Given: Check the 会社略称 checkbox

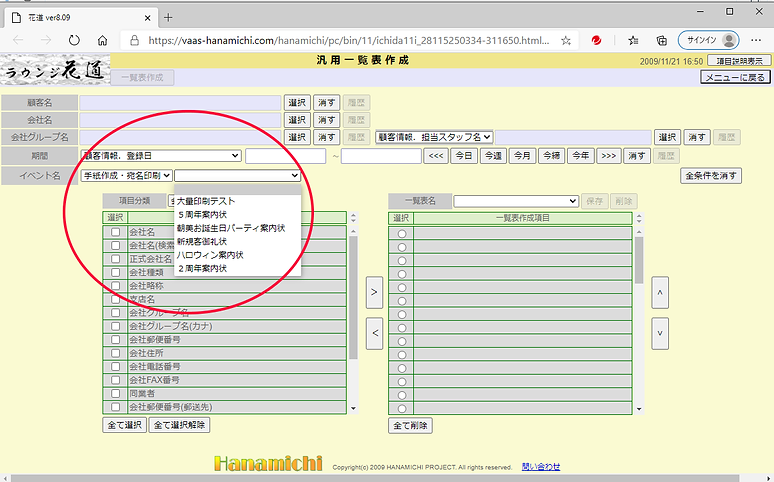Looking at the screenshot, I should click(x=116, y=286).
